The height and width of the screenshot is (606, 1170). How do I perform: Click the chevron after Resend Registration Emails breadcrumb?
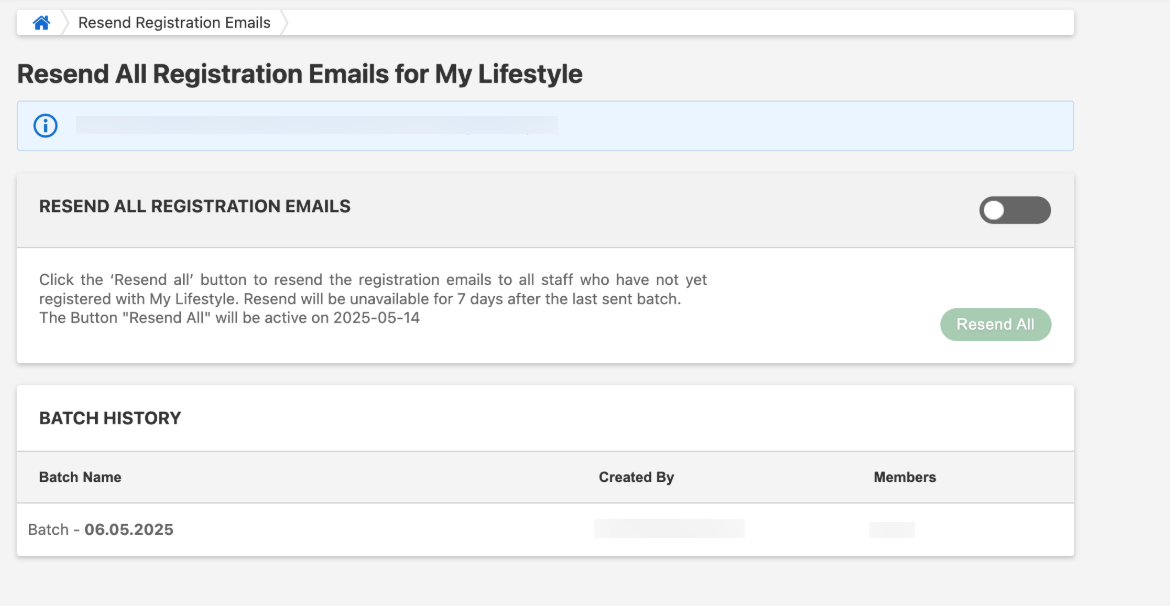284,23
